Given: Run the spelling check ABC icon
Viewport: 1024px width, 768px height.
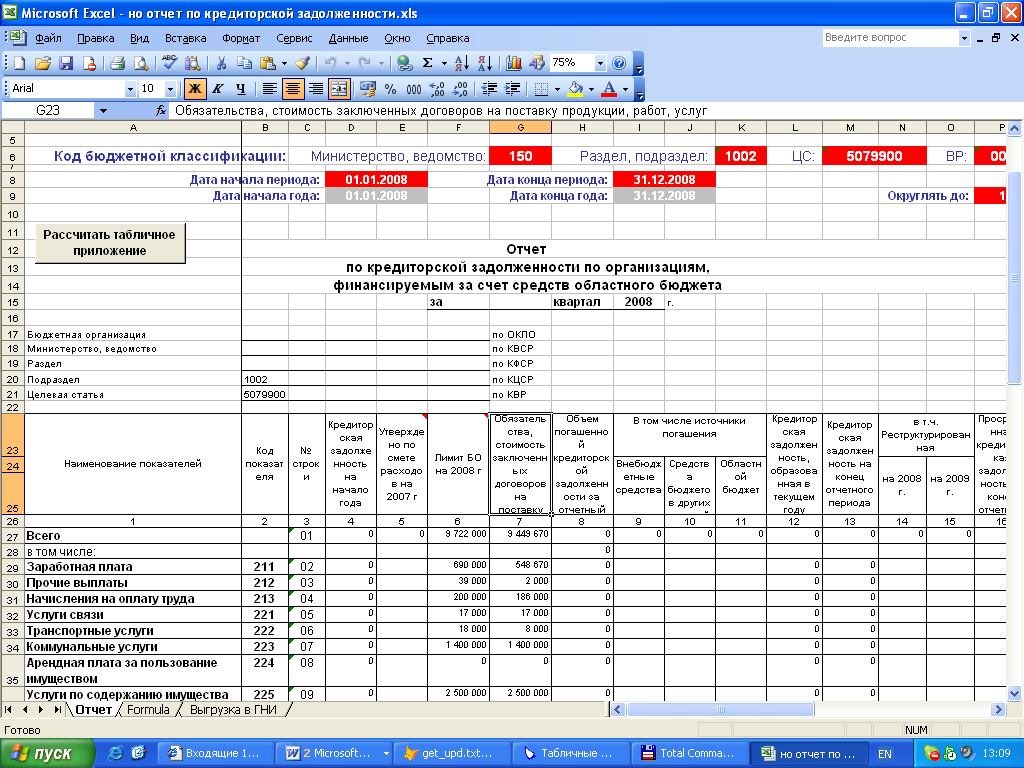Looking at the screenshot, I should [170, 63].
